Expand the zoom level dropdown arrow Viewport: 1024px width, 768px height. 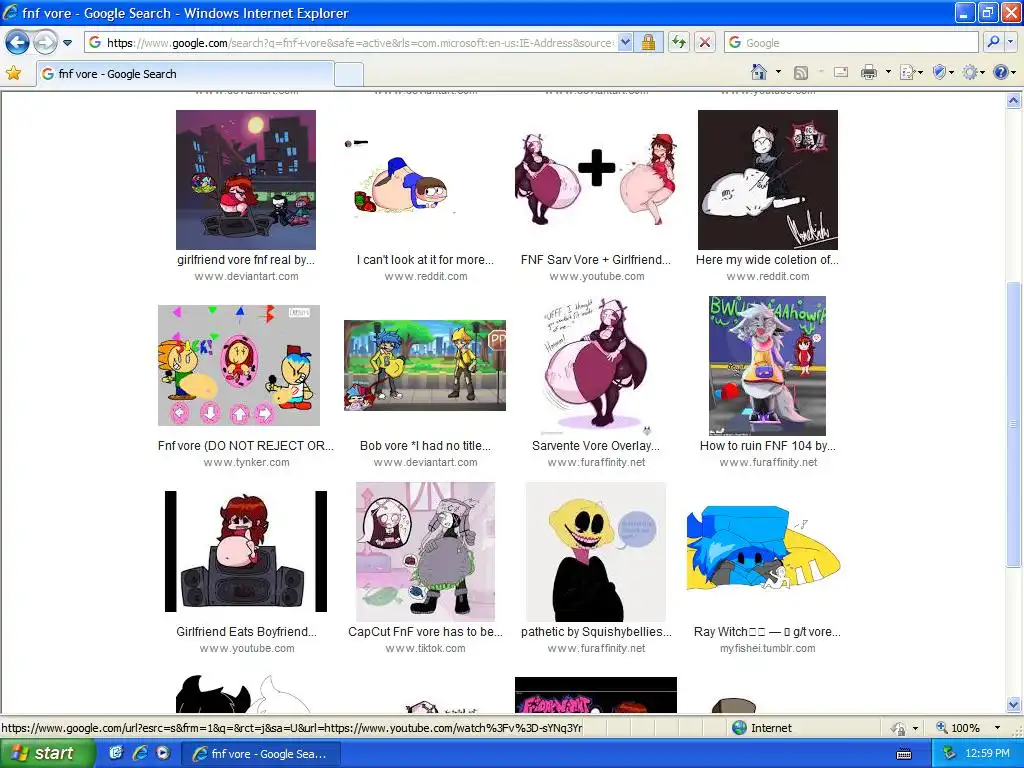click(997, 728)
